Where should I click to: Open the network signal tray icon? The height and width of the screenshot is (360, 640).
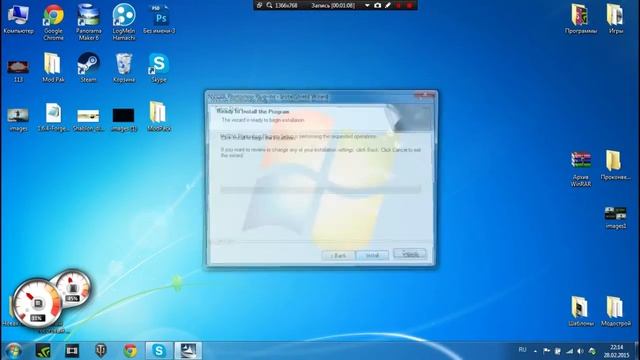pyautogui.click(x=569, y=351)
